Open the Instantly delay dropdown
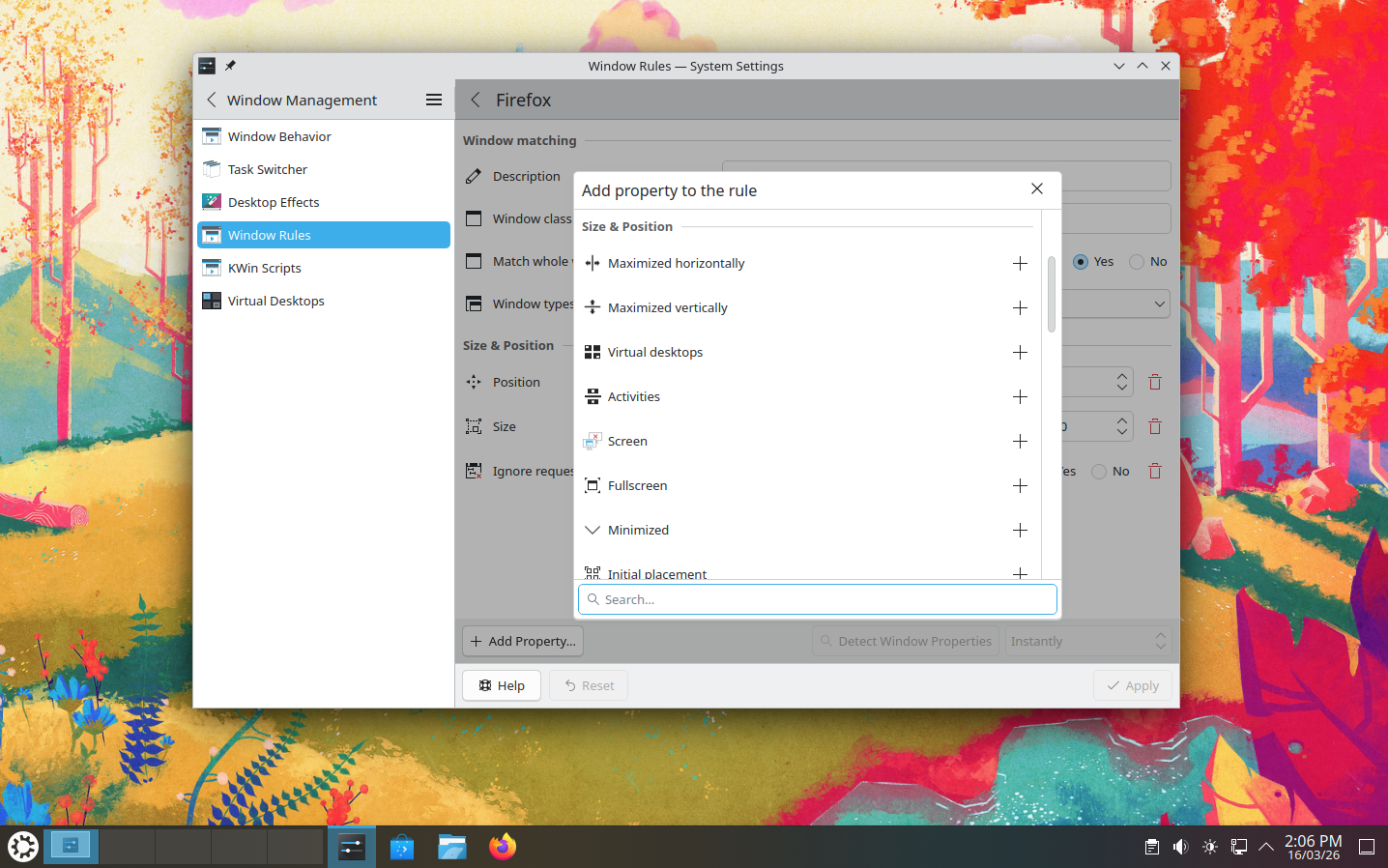Screen dimensions: 1388x868 pyautogui.click(x=1088, y=641)
